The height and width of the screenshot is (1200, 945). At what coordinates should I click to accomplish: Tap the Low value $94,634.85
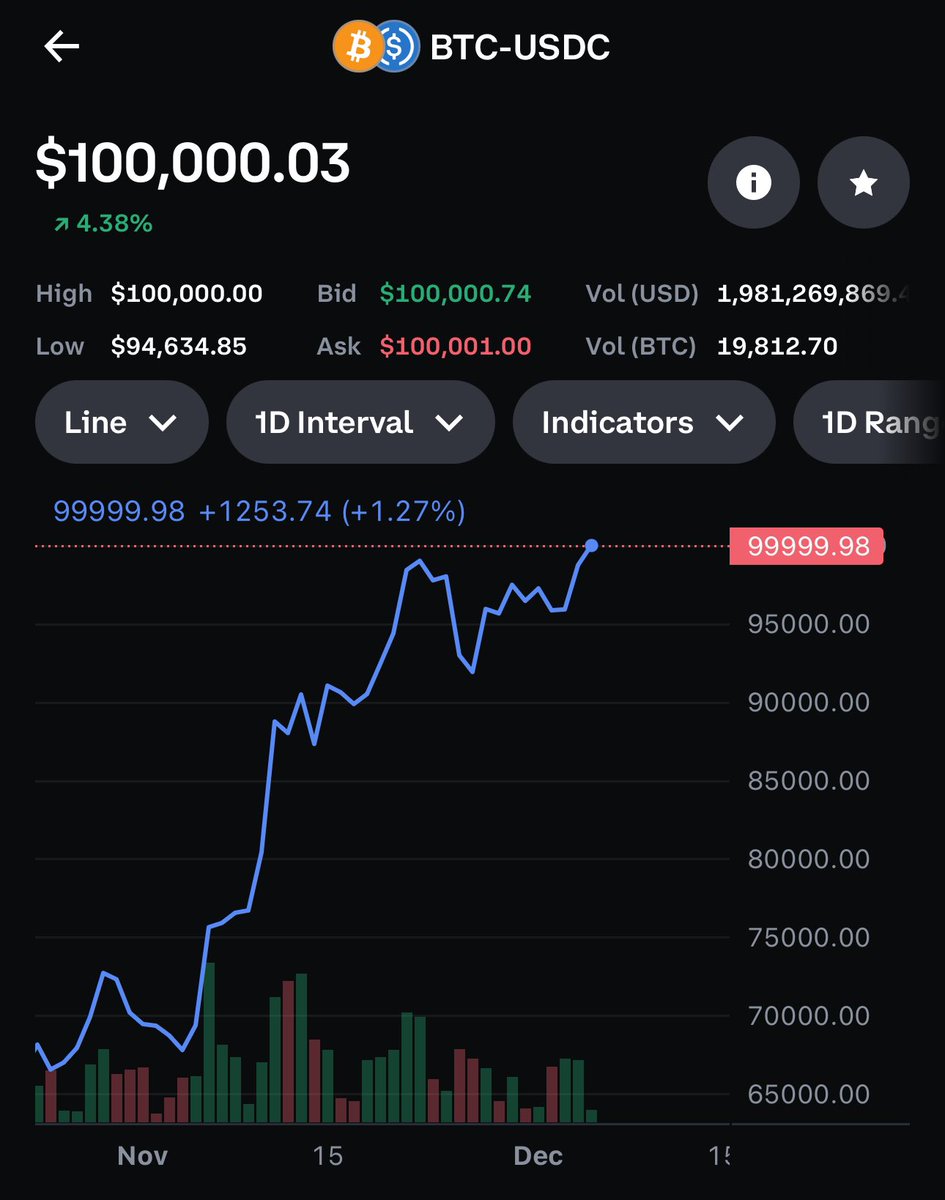pos(179,347)
